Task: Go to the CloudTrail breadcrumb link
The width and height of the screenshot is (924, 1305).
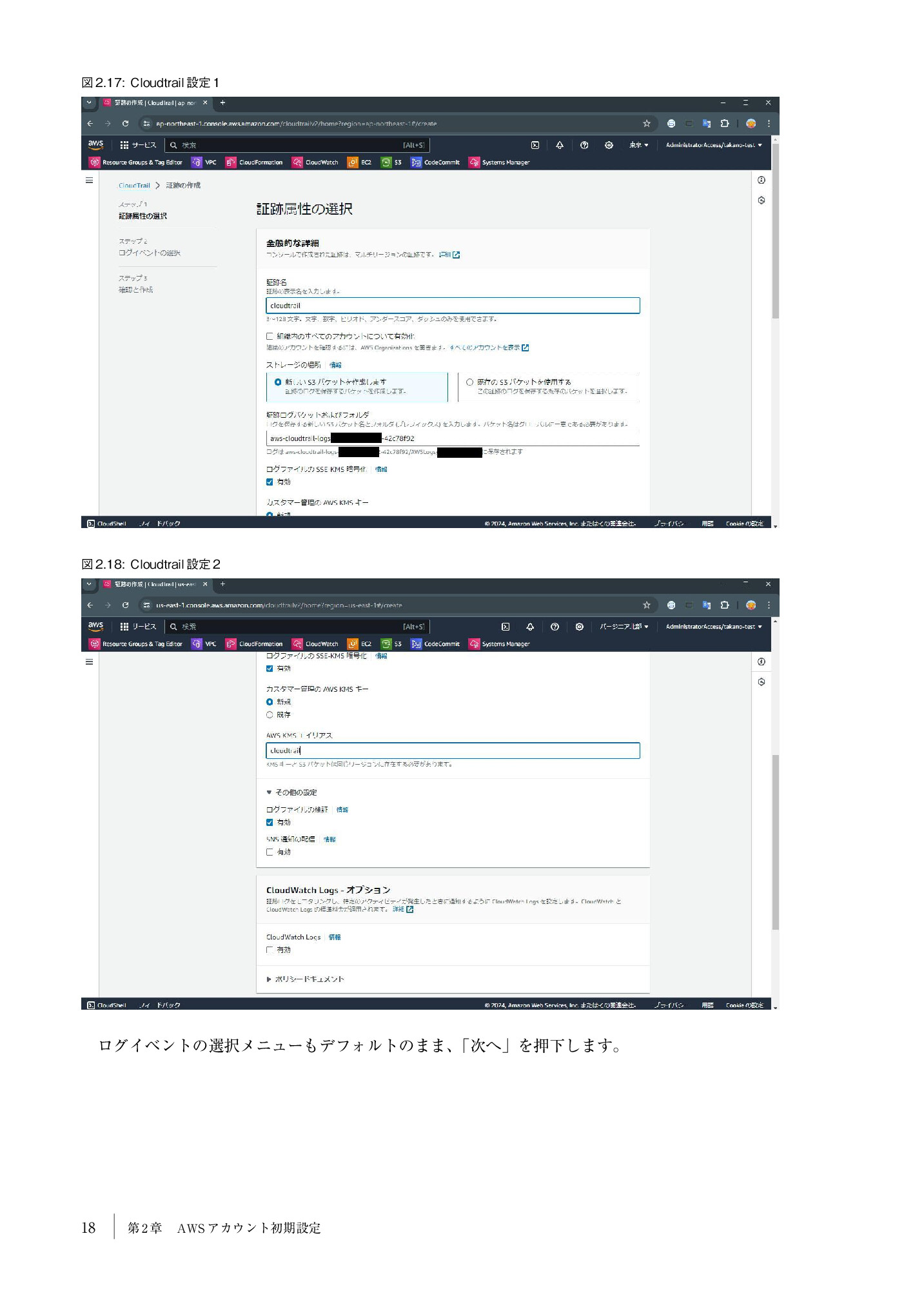Action: coord(134,186)
